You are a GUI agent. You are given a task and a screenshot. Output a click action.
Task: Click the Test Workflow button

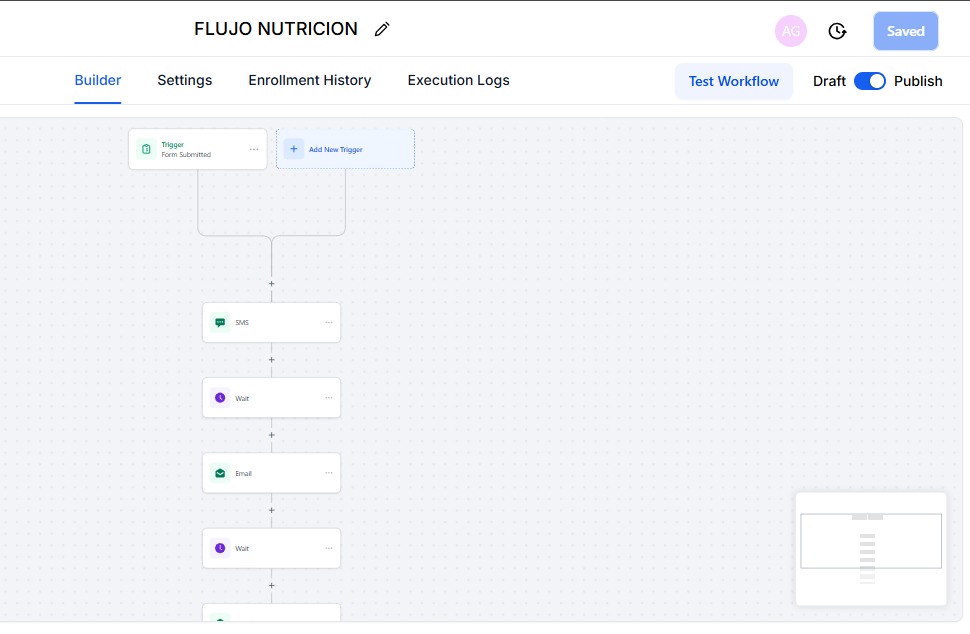(733, 81)
